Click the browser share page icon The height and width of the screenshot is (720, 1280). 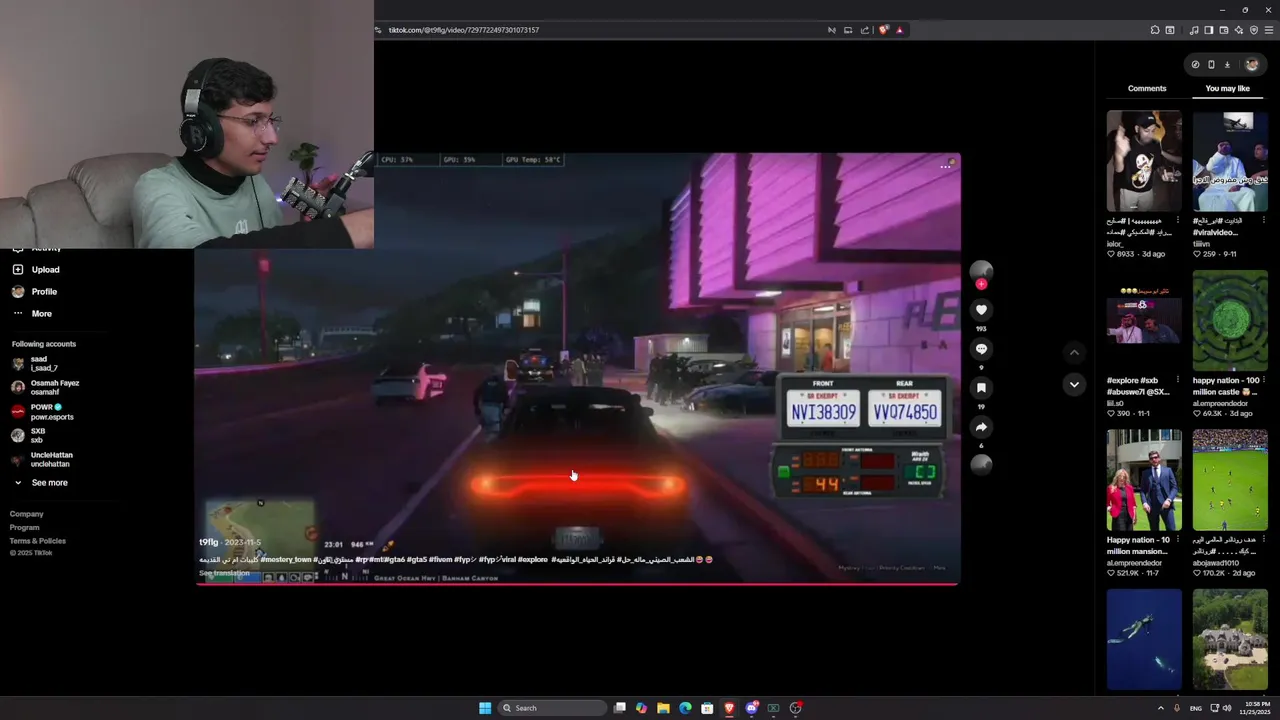pos(865,30)
